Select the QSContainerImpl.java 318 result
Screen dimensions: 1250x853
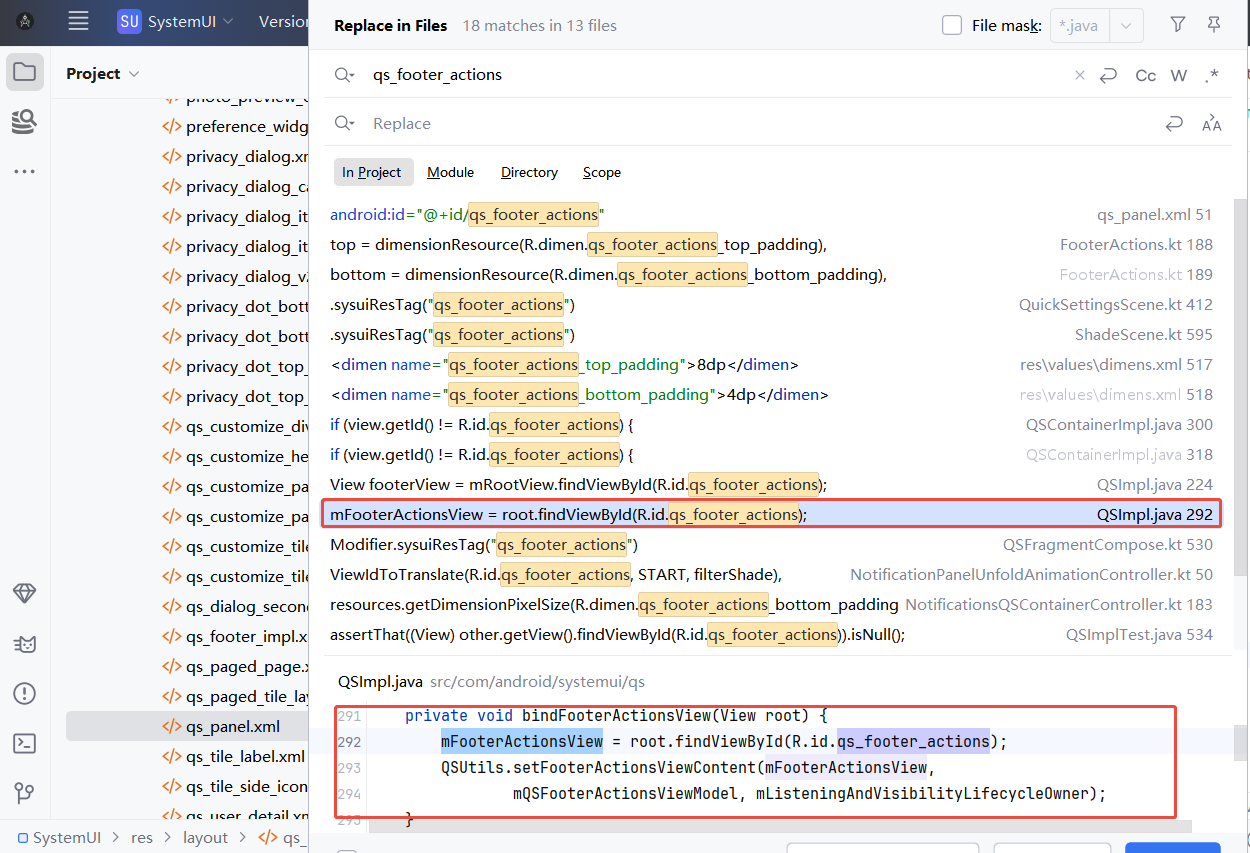click(771, 454)
